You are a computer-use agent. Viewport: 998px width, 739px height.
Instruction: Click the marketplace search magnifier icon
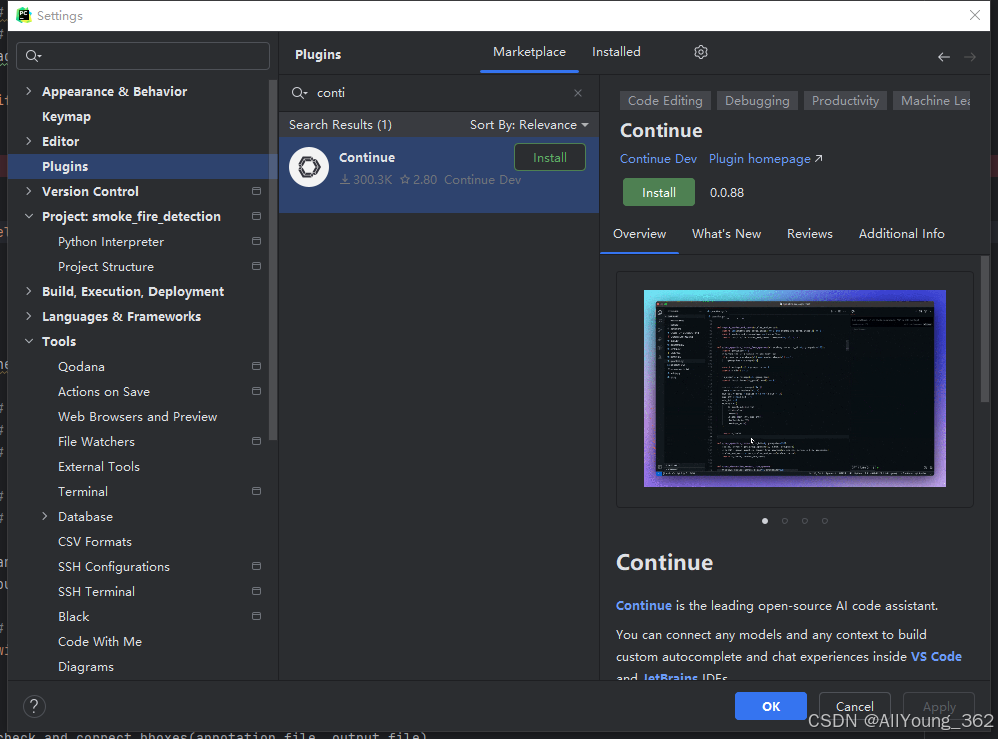tap(299, 93)
